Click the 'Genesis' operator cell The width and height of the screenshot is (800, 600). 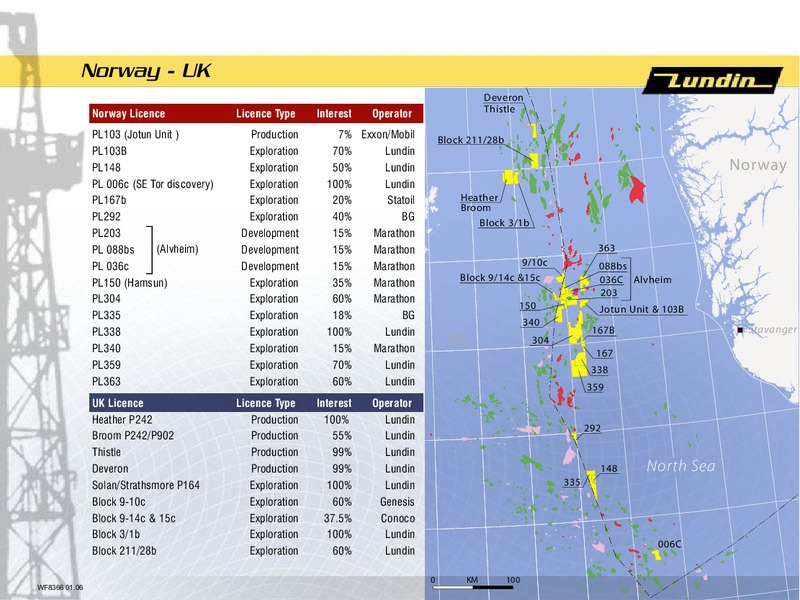point(397,502)
